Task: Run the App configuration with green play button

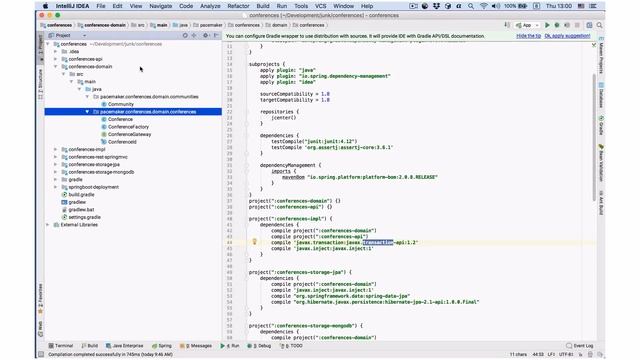Action: click(x=547, y=25)
